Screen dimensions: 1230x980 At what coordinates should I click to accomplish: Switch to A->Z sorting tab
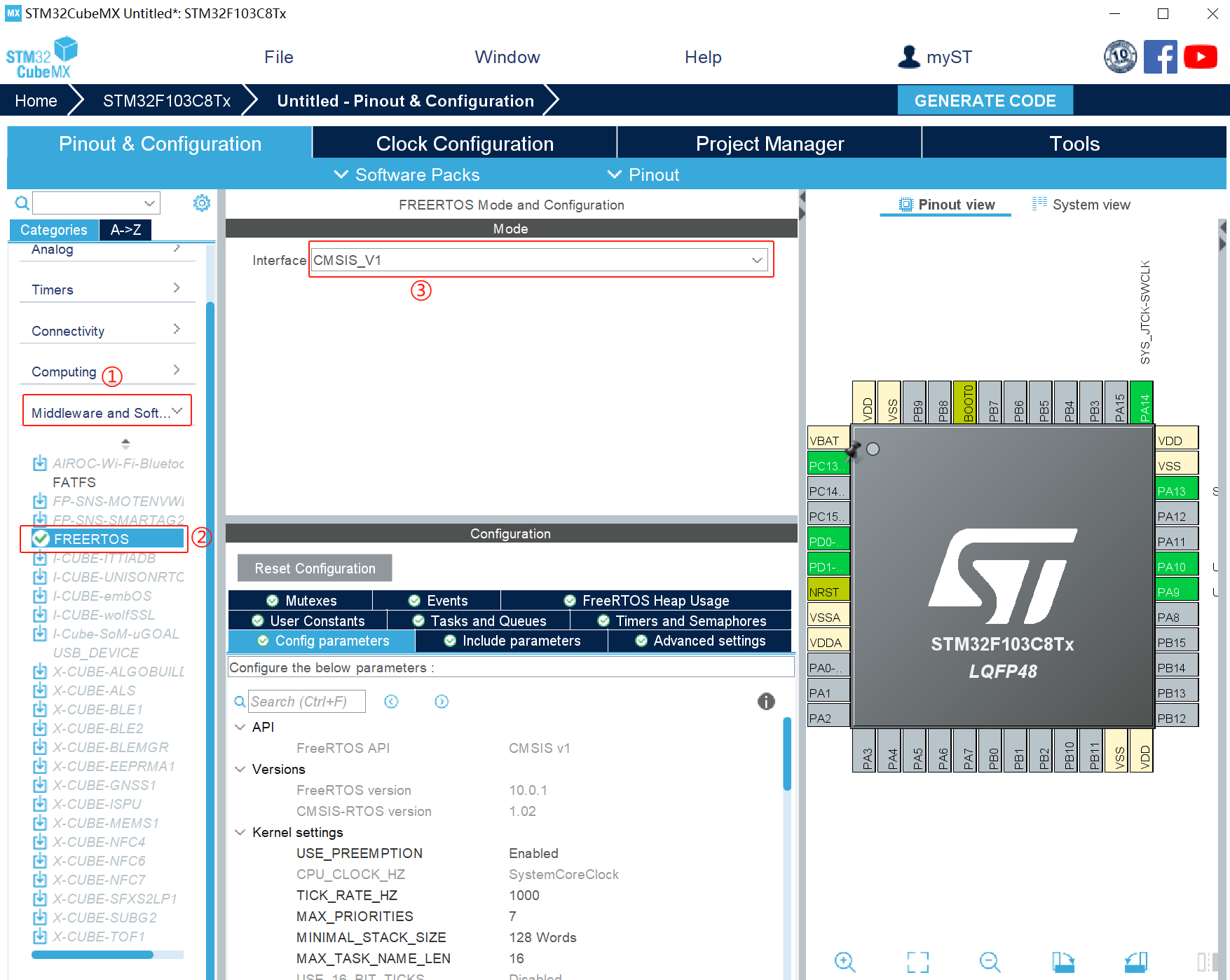[126, 229]
